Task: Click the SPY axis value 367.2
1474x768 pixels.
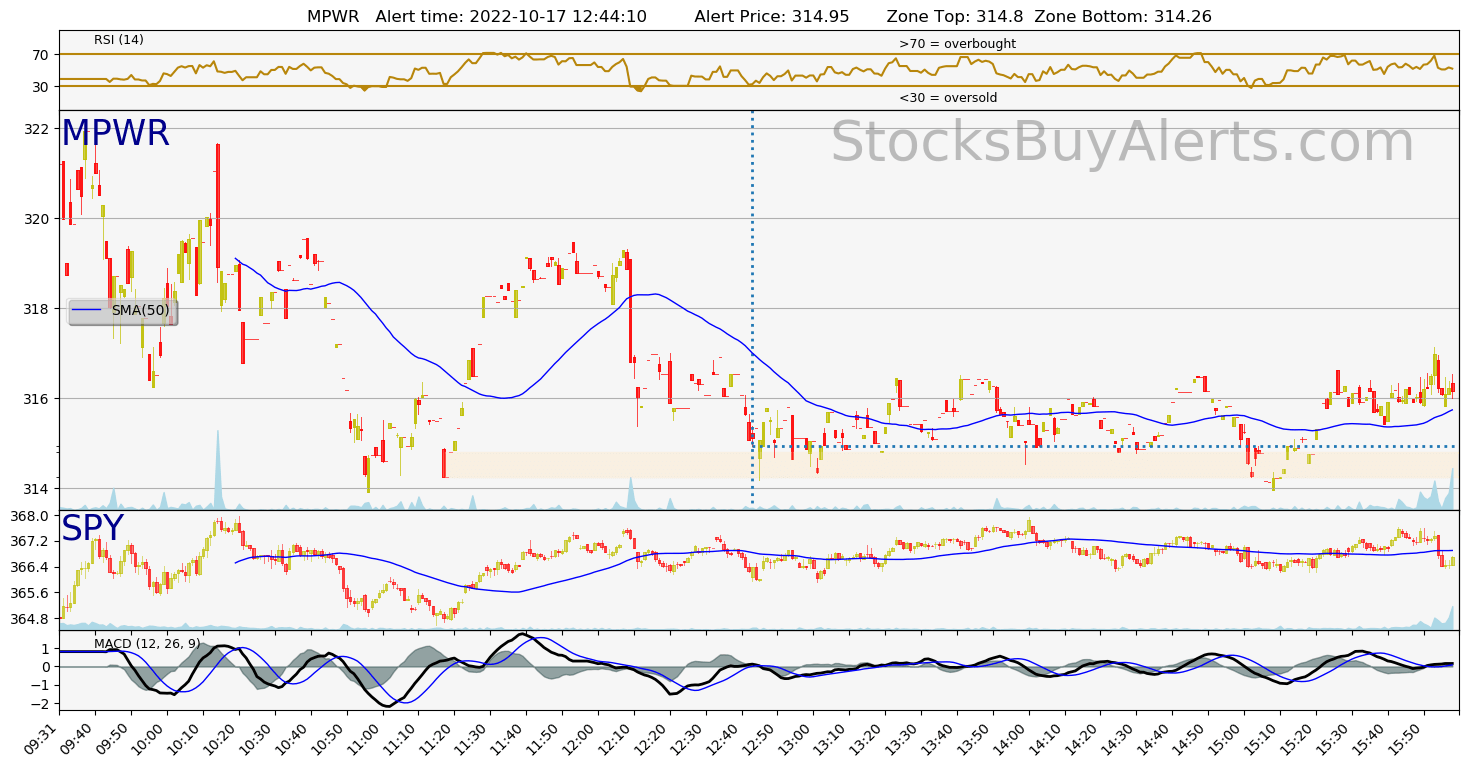Action: pyautogui.click(x=30, y=541)
